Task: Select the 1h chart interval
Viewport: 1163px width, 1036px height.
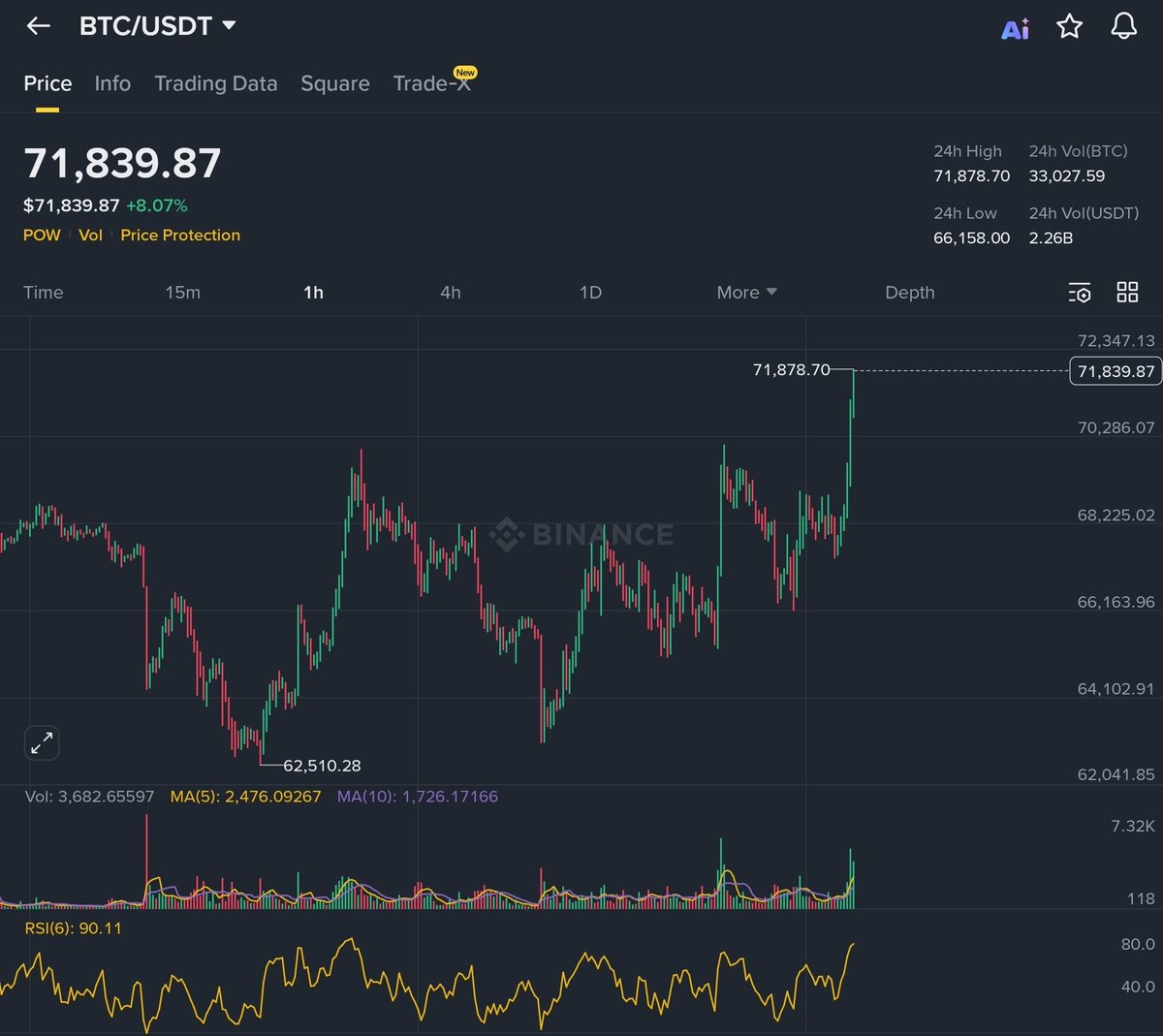Action: click(313, 292)
